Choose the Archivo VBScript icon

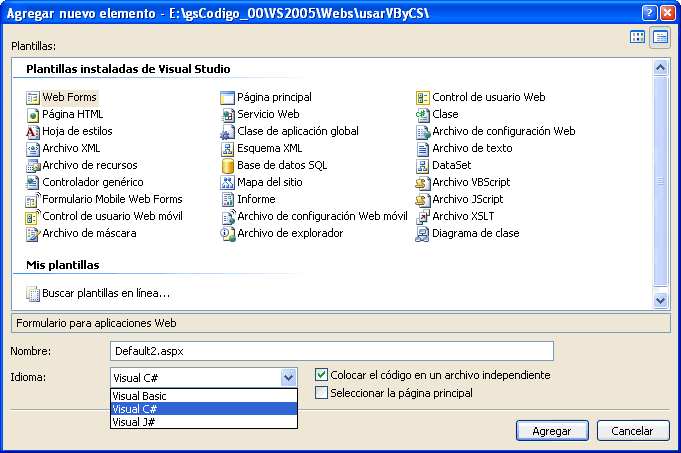coord(423,182)
